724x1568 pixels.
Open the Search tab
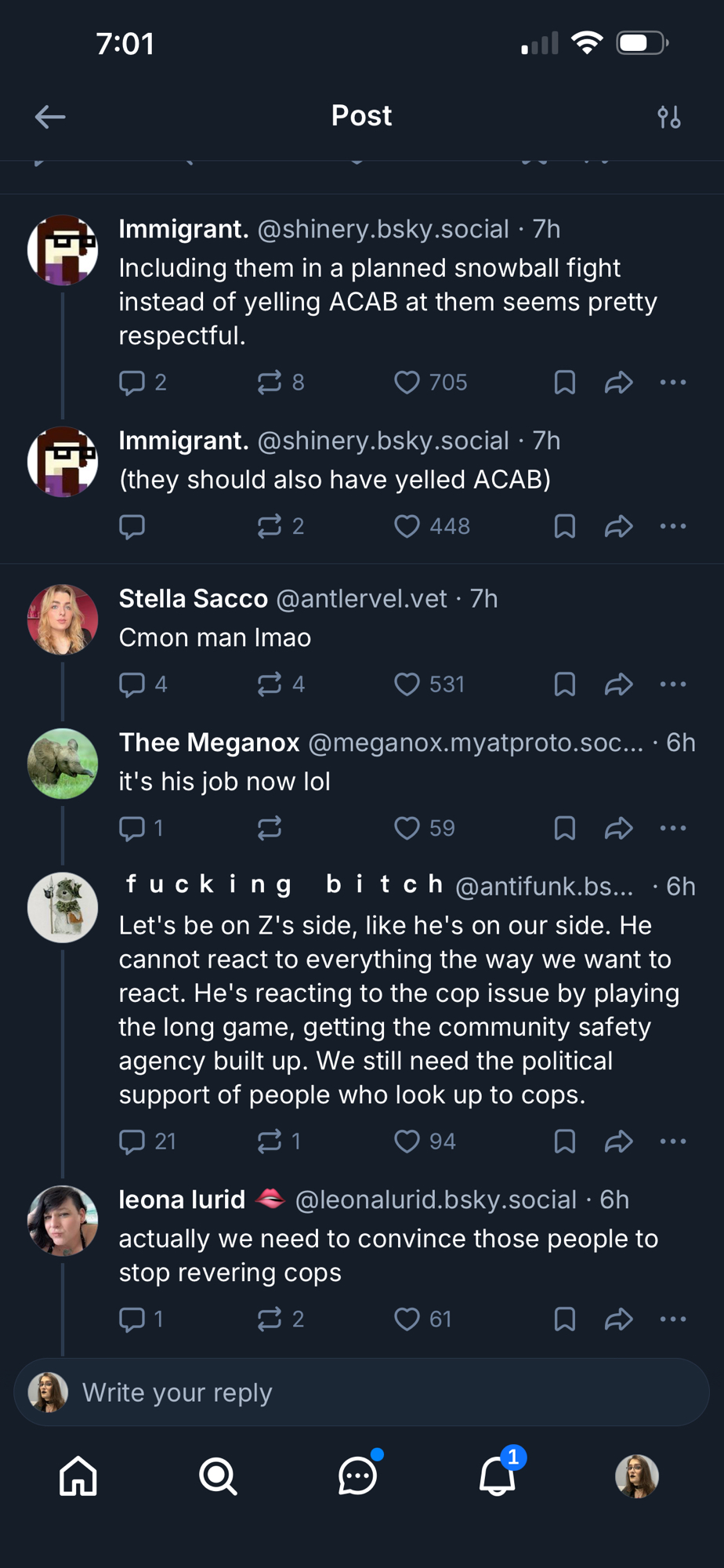pyautogui.click(x=218, y=1476)
